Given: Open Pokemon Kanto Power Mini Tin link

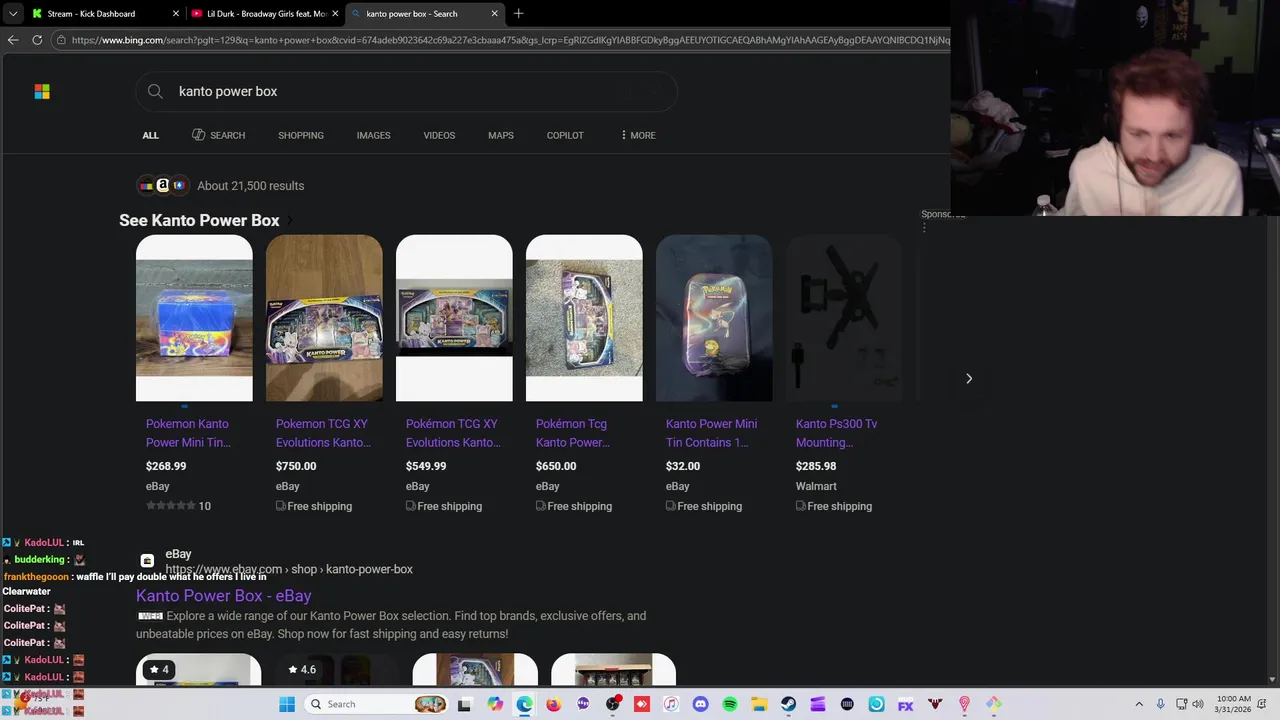Looking at the screenshot, I should (188, 433).
